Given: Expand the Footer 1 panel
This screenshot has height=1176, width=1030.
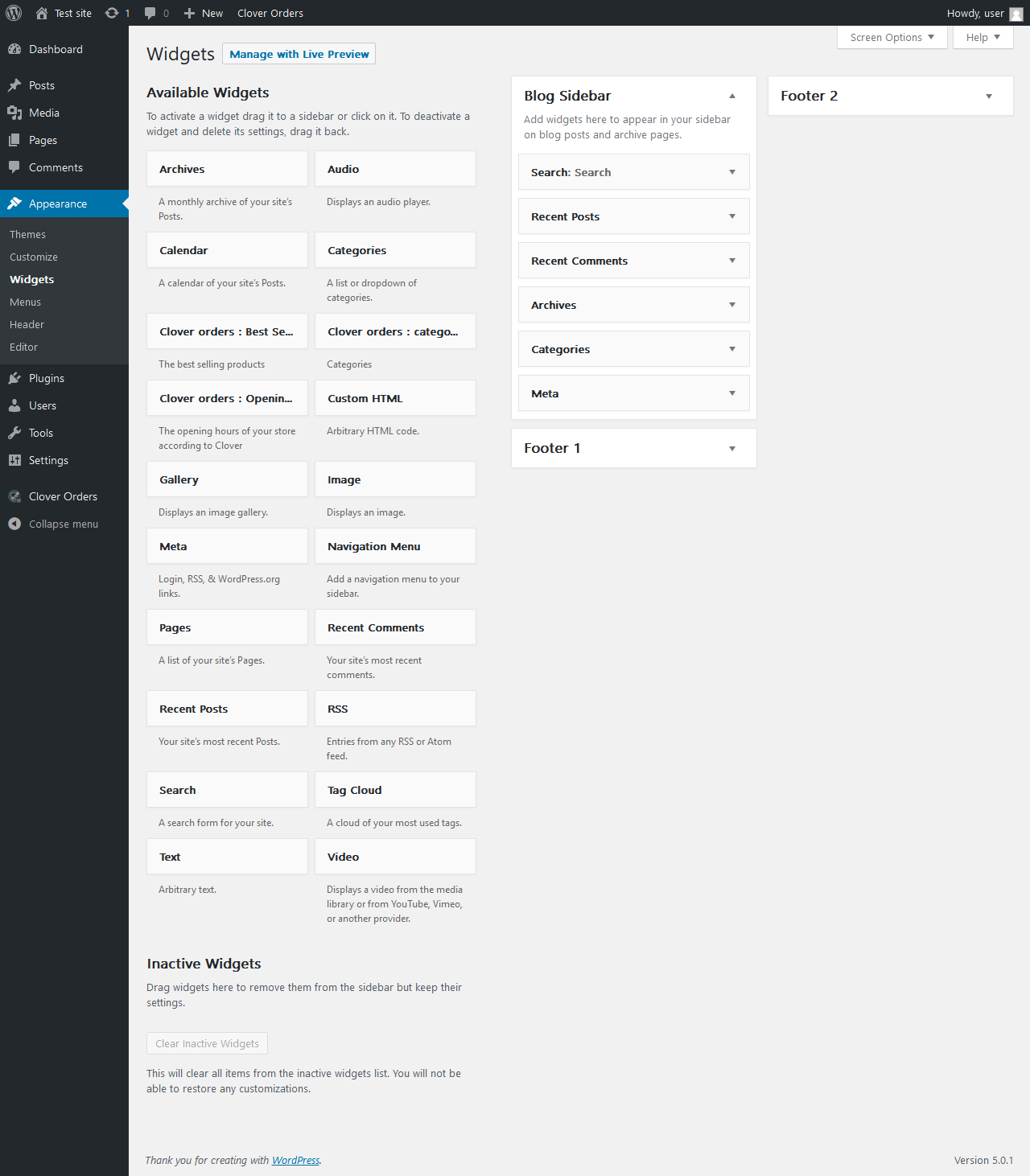Looking at the screenshot, I should coord(732,448).
